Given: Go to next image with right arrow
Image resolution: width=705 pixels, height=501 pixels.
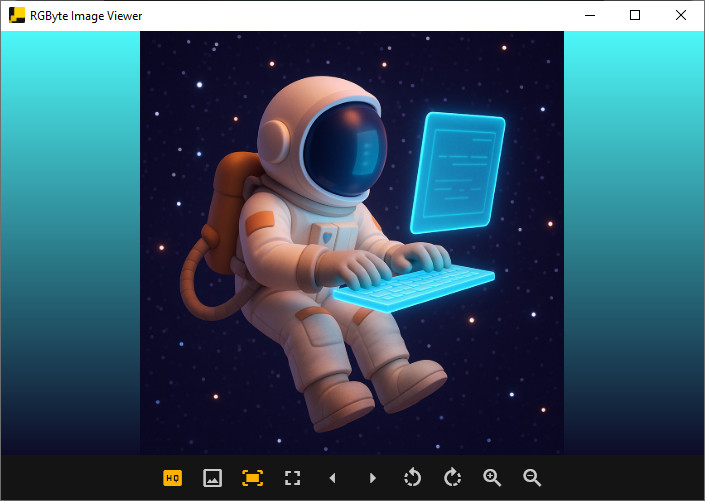Looking at the screenshot, I should point(372,478).
